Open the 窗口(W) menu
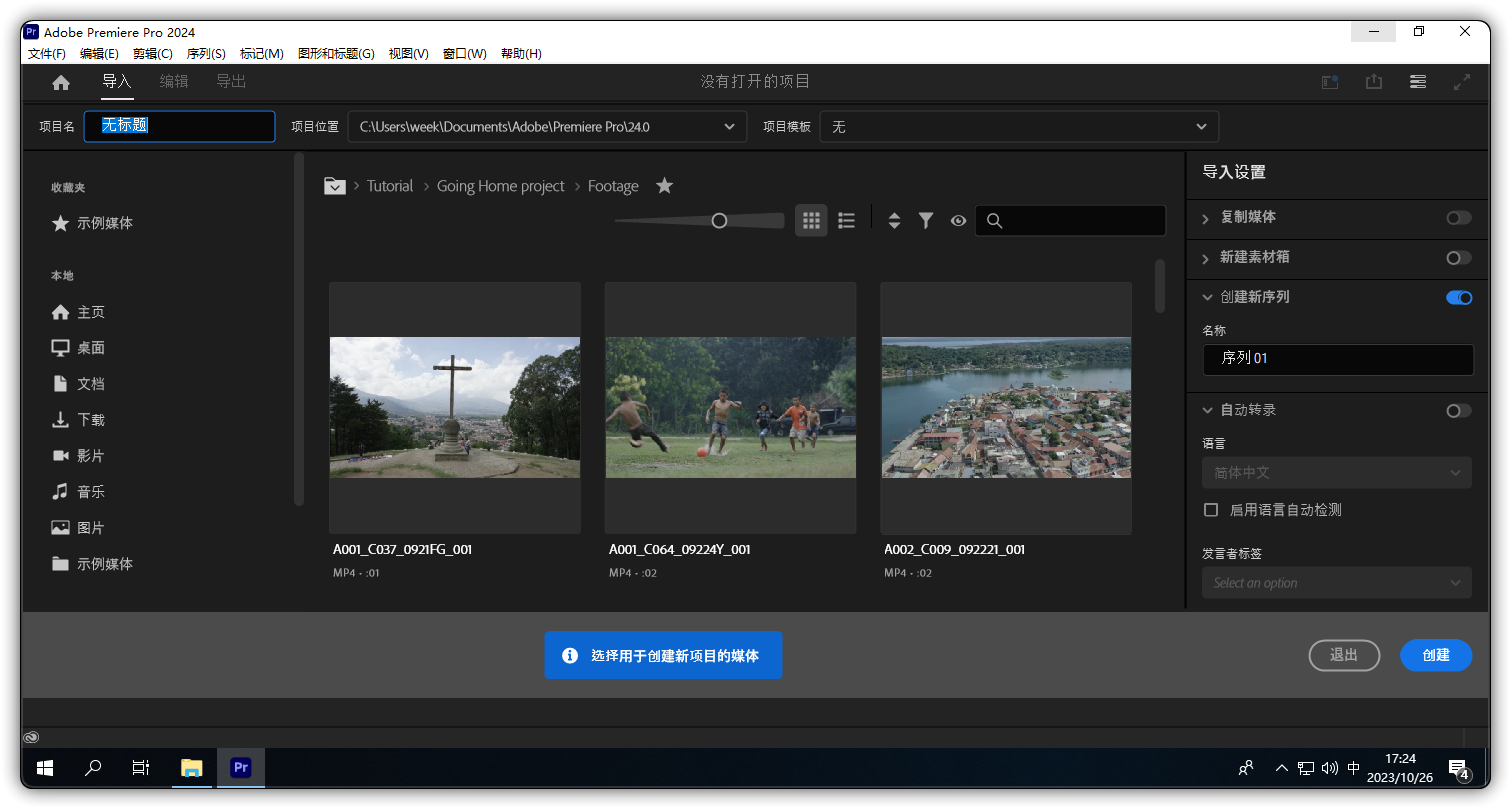1511x809 pixels. click(465, 54)
